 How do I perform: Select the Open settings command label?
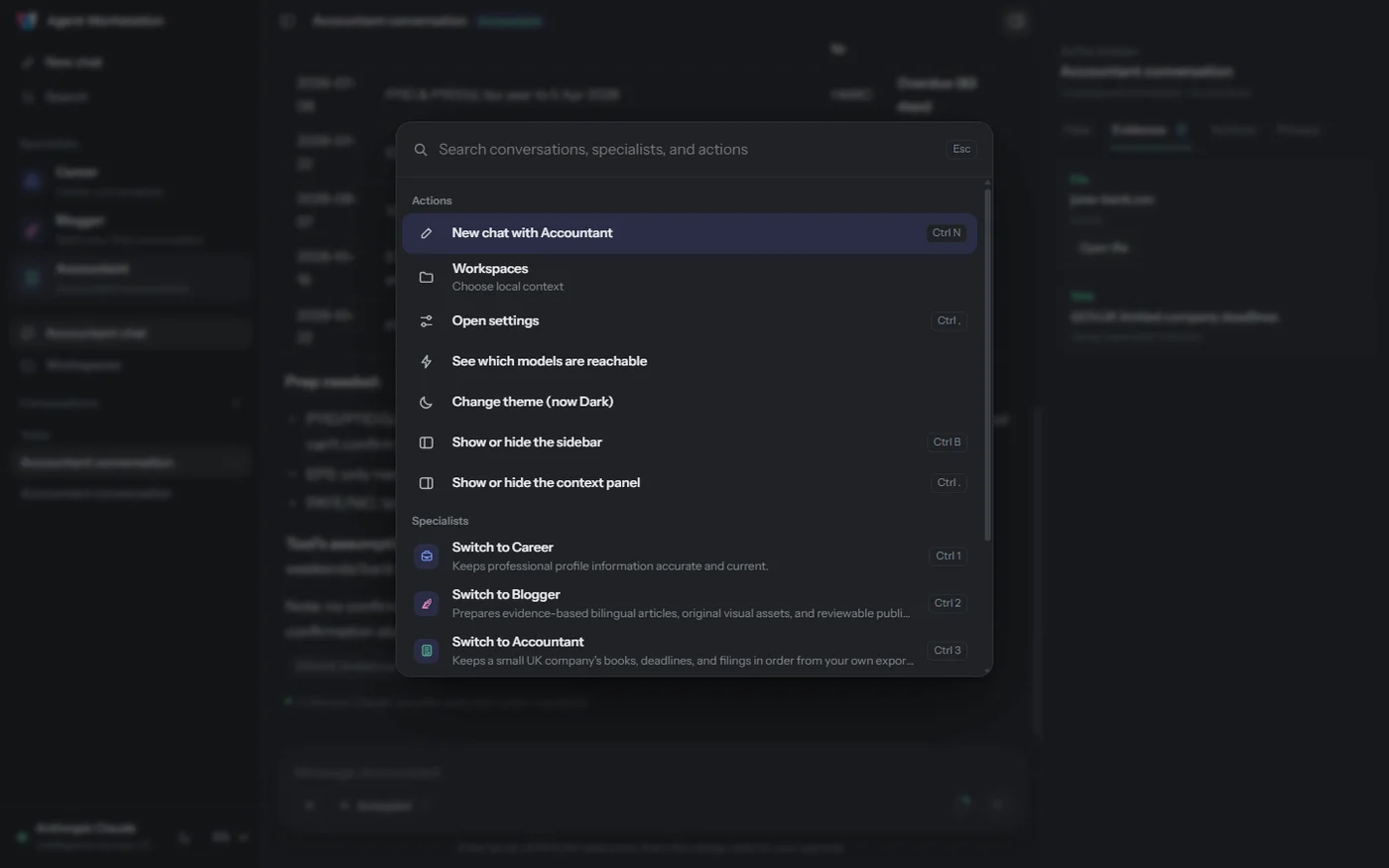pyautogui.click(x=495, y=320)
